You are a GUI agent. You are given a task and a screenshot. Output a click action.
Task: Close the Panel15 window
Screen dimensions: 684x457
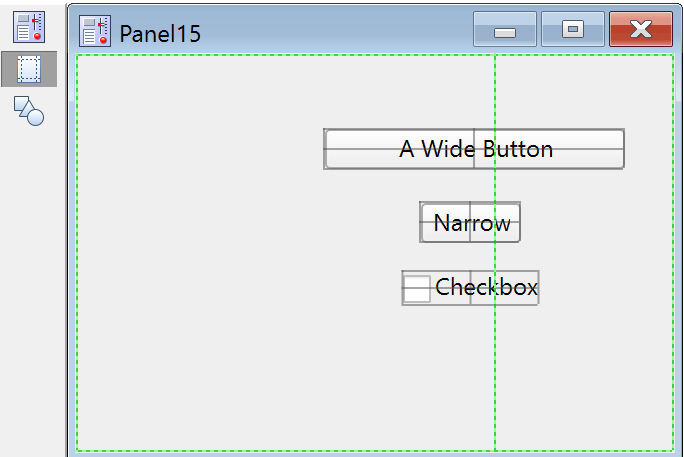(x=641, y=30)
